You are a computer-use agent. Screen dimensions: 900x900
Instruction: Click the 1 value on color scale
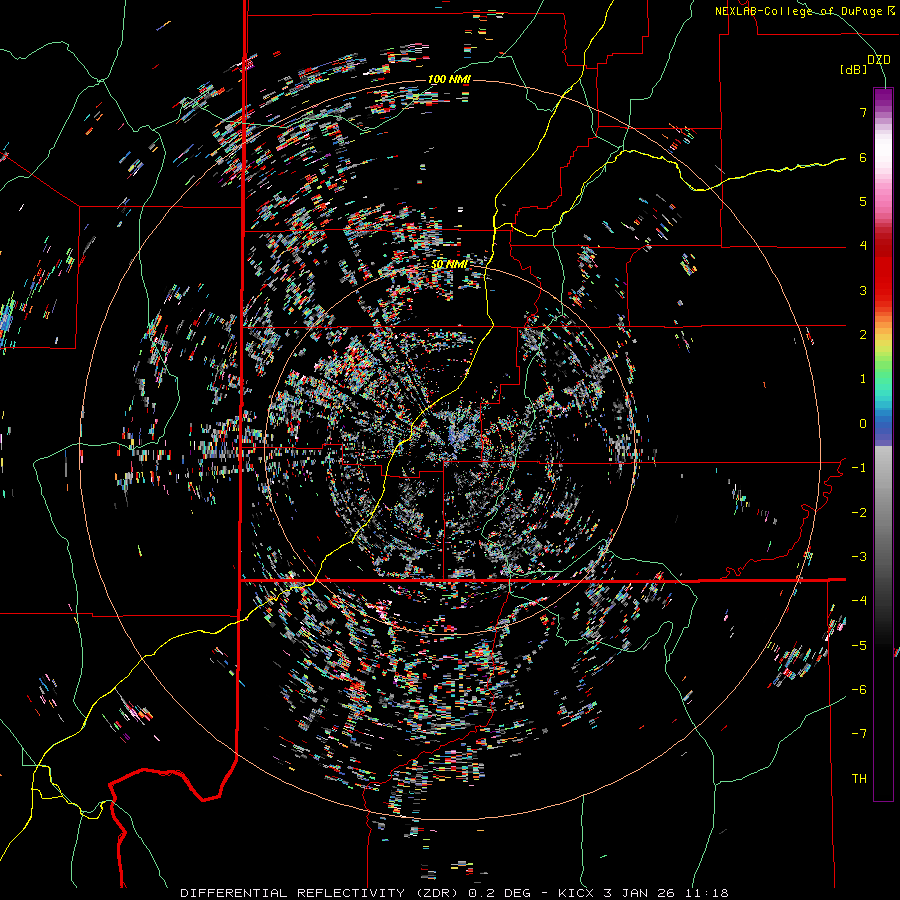tap(863, 379)
